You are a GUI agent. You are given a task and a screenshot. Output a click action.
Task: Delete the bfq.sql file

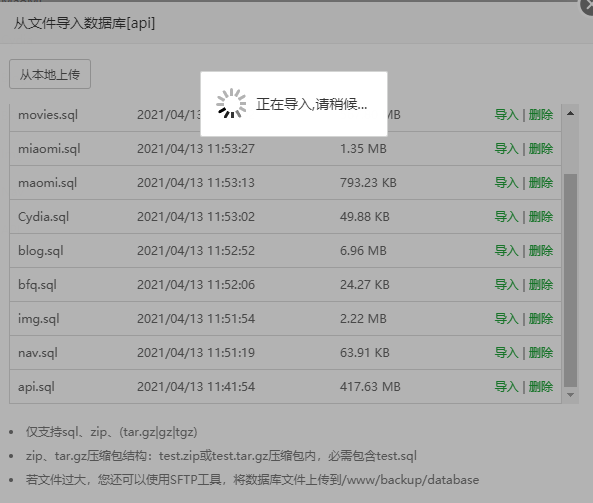tap(541, 285)
